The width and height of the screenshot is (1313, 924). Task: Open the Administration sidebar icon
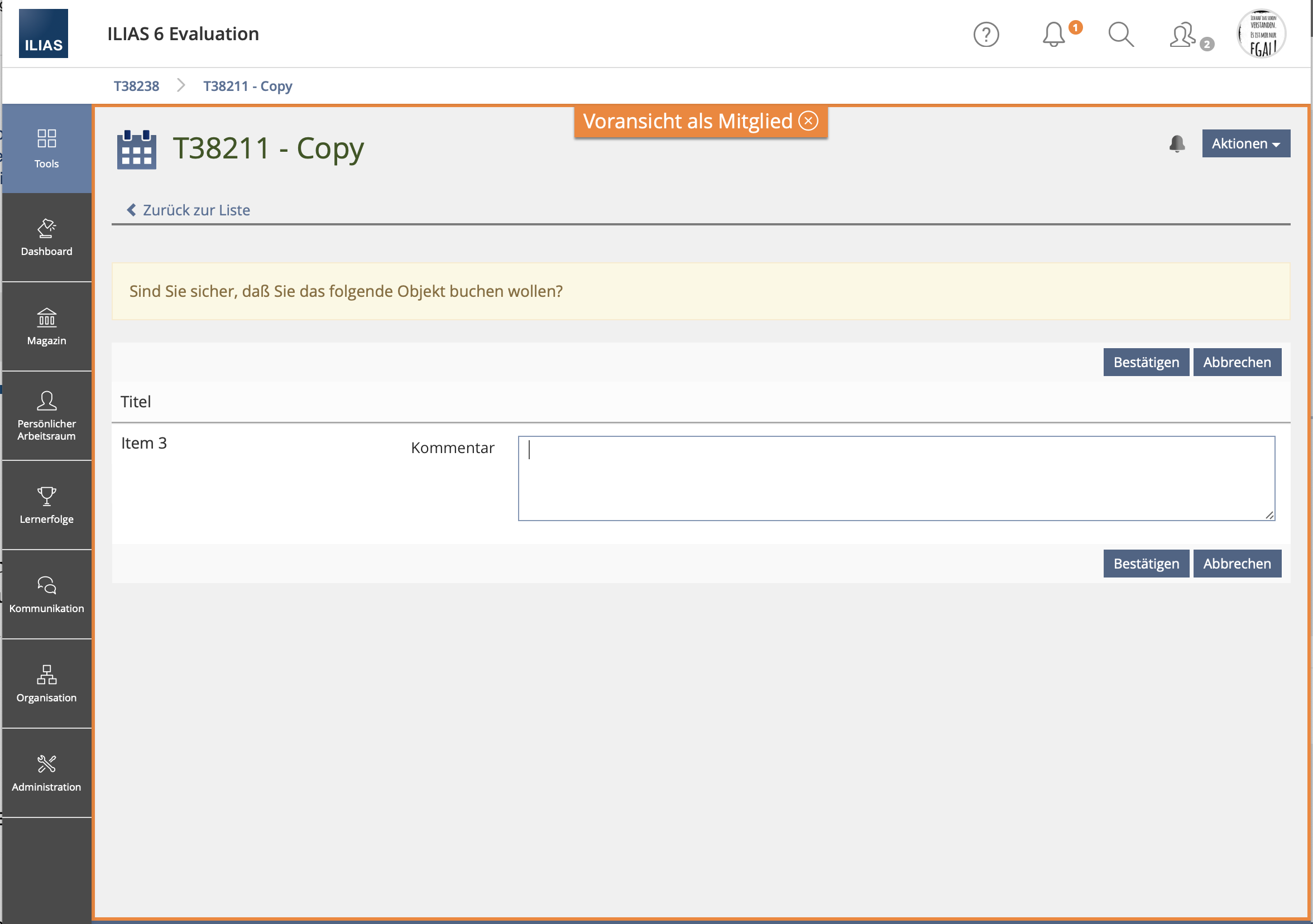[46, 773]
